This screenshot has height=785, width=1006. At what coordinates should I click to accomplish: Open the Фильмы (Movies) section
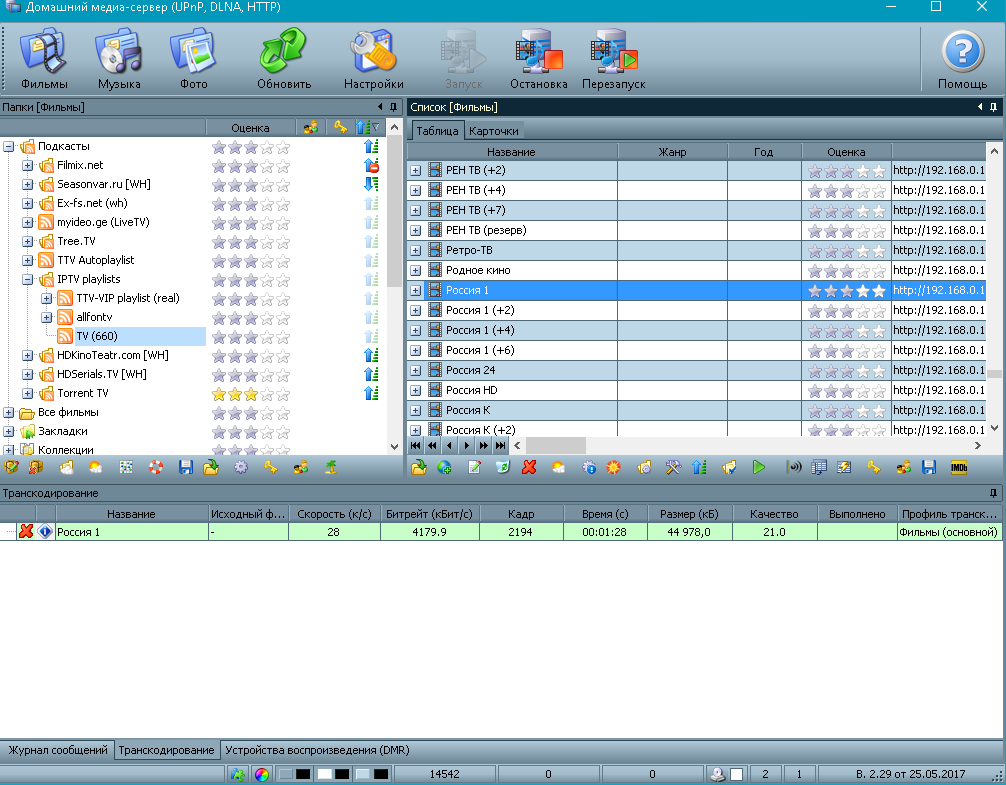coord(43,58)
